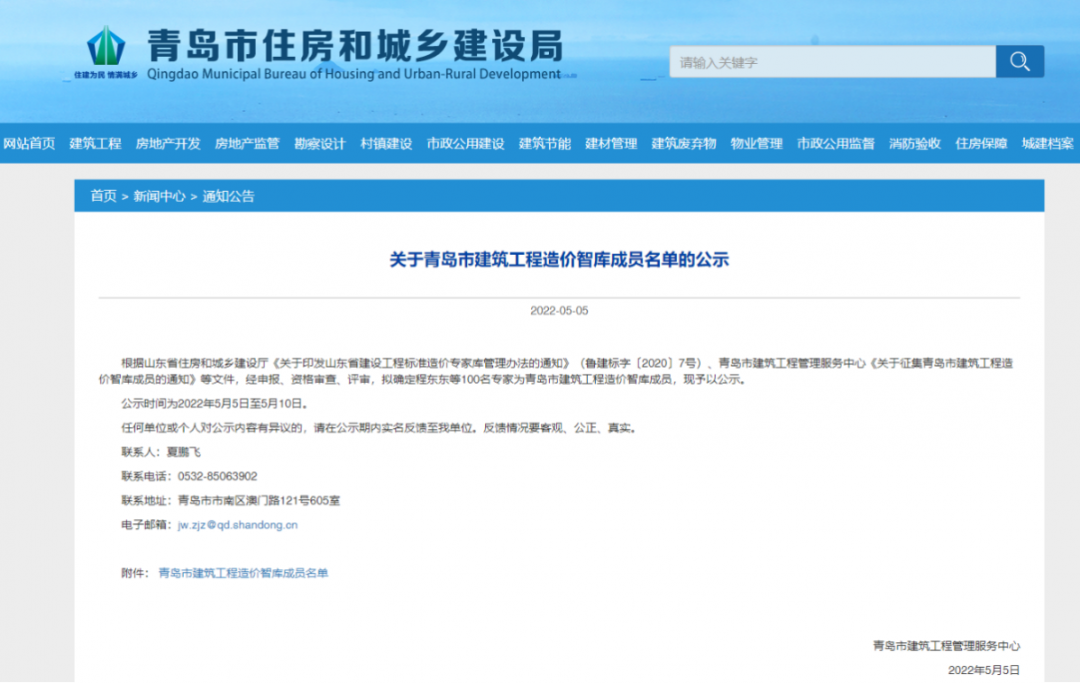Open the 城建档案 menu item
This screenshot has height=683, width=1080.
coord(1046,143)
